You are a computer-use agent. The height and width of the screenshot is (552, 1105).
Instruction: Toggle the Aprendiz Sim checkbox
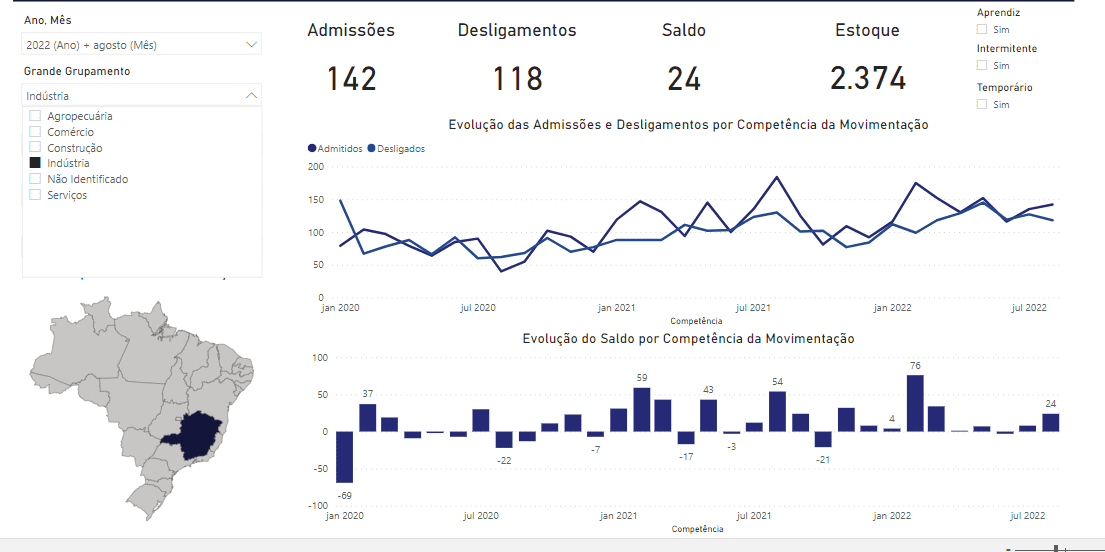pyautogui.click(x=982, y=30)
